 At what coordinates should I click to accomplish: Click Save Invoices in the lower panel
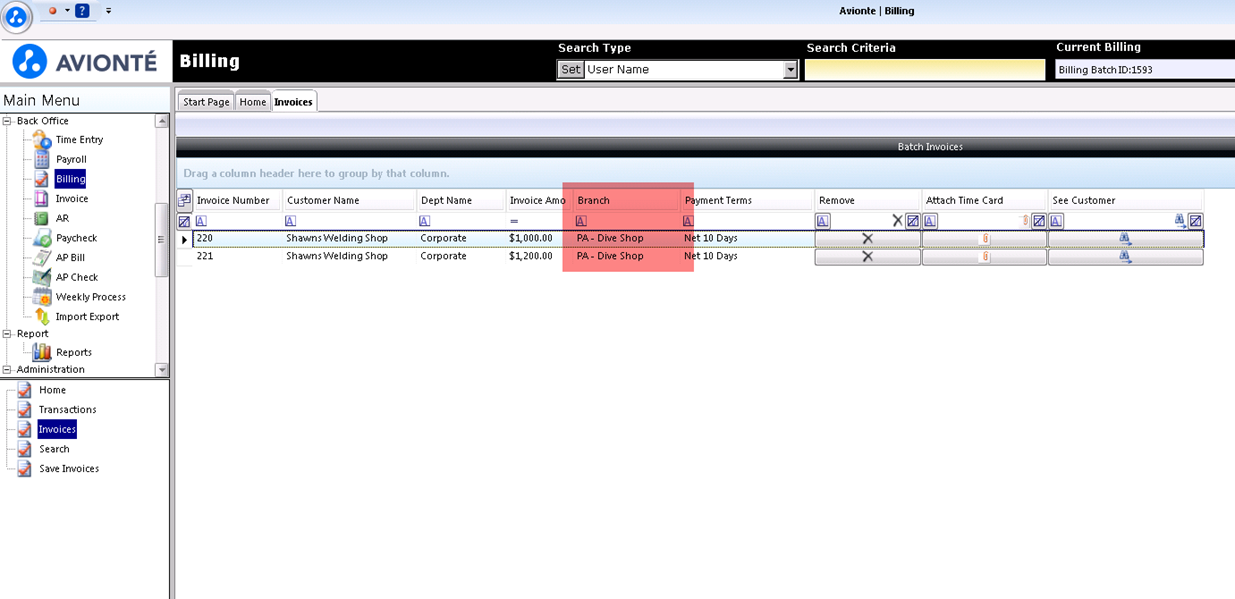coord(69,469)
